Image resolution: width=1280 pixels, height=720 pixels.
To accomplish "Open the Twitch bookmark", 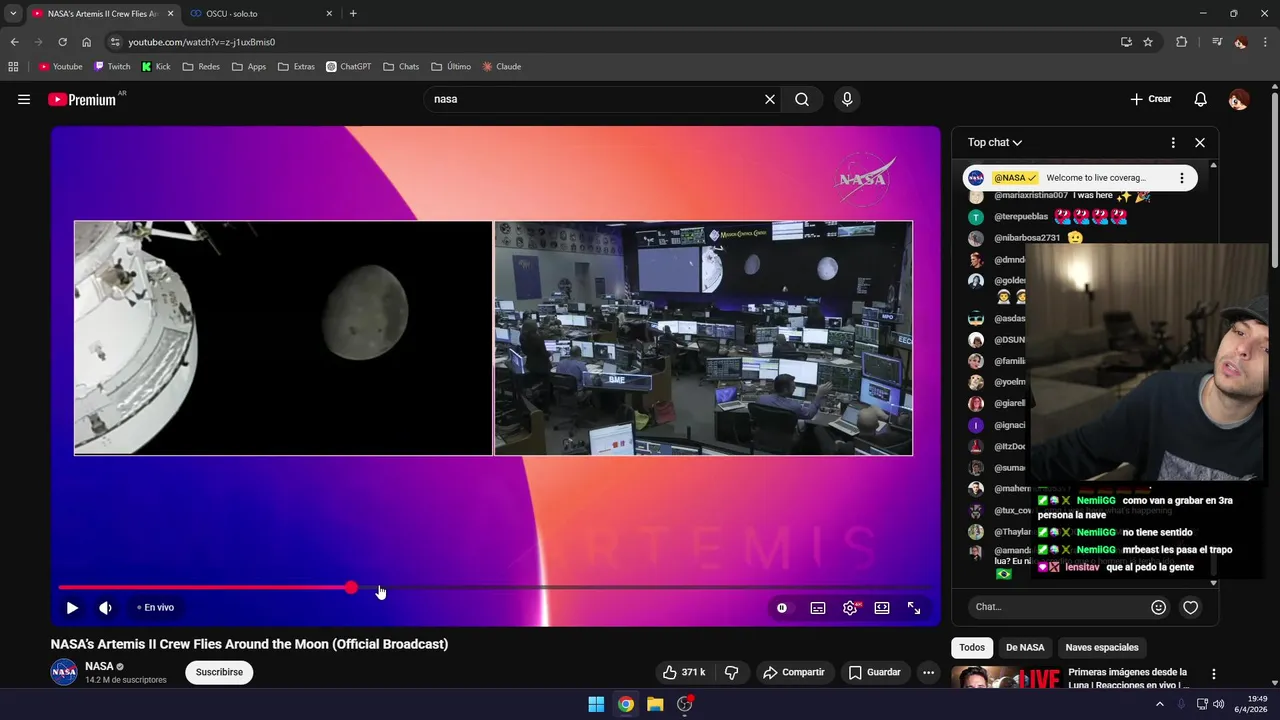I will click(112, 66).
